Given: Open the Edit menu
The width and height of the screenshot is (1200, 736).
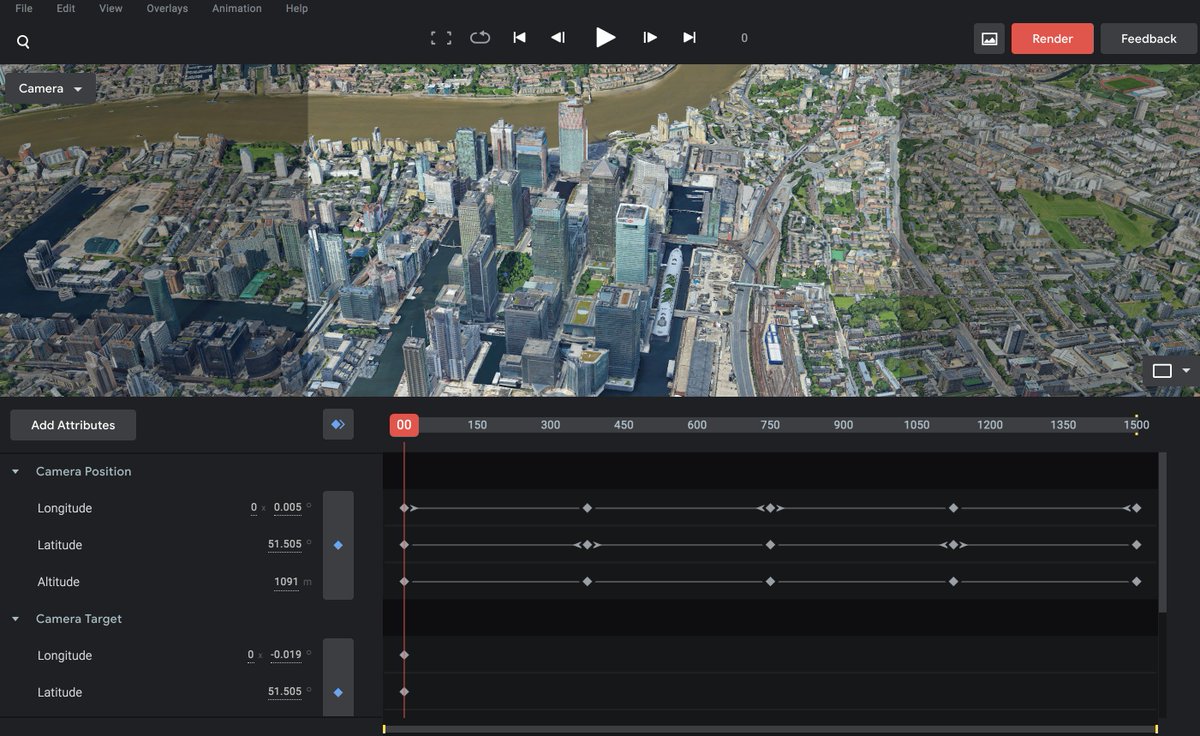Looking at the screenshot, I should [66, 8].
